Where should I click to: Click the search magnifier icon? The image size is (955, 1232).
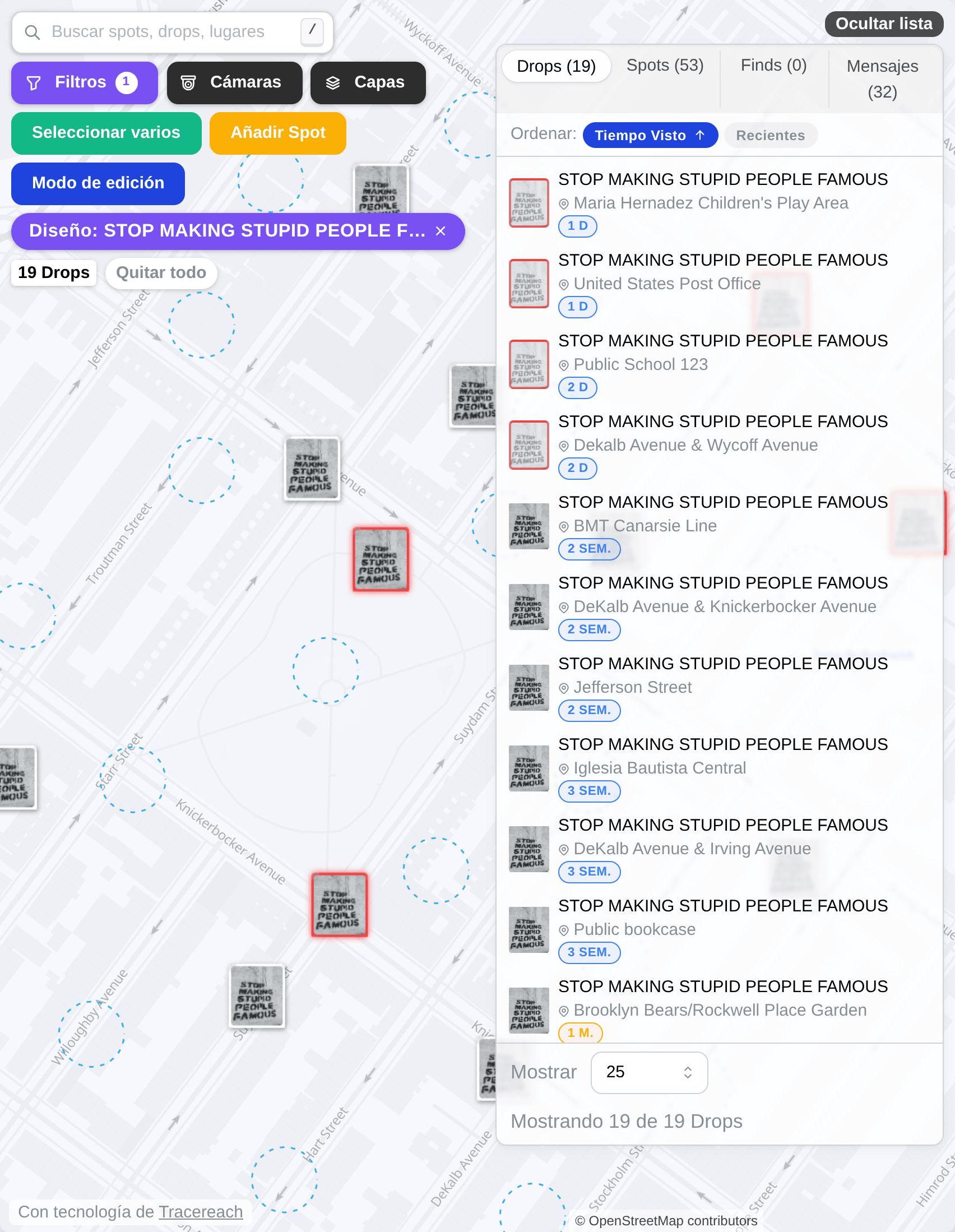32,32
